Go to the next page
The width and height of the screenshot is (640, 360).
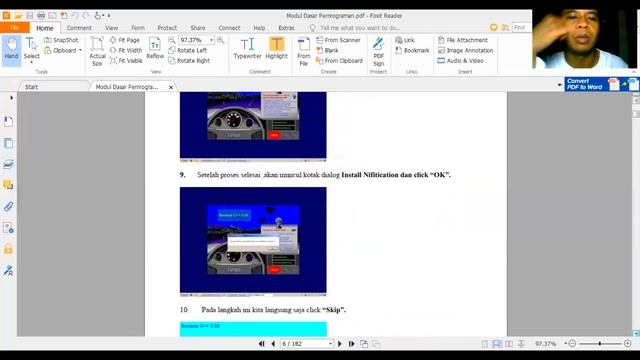pyautogui.click(x=340, y=344)
